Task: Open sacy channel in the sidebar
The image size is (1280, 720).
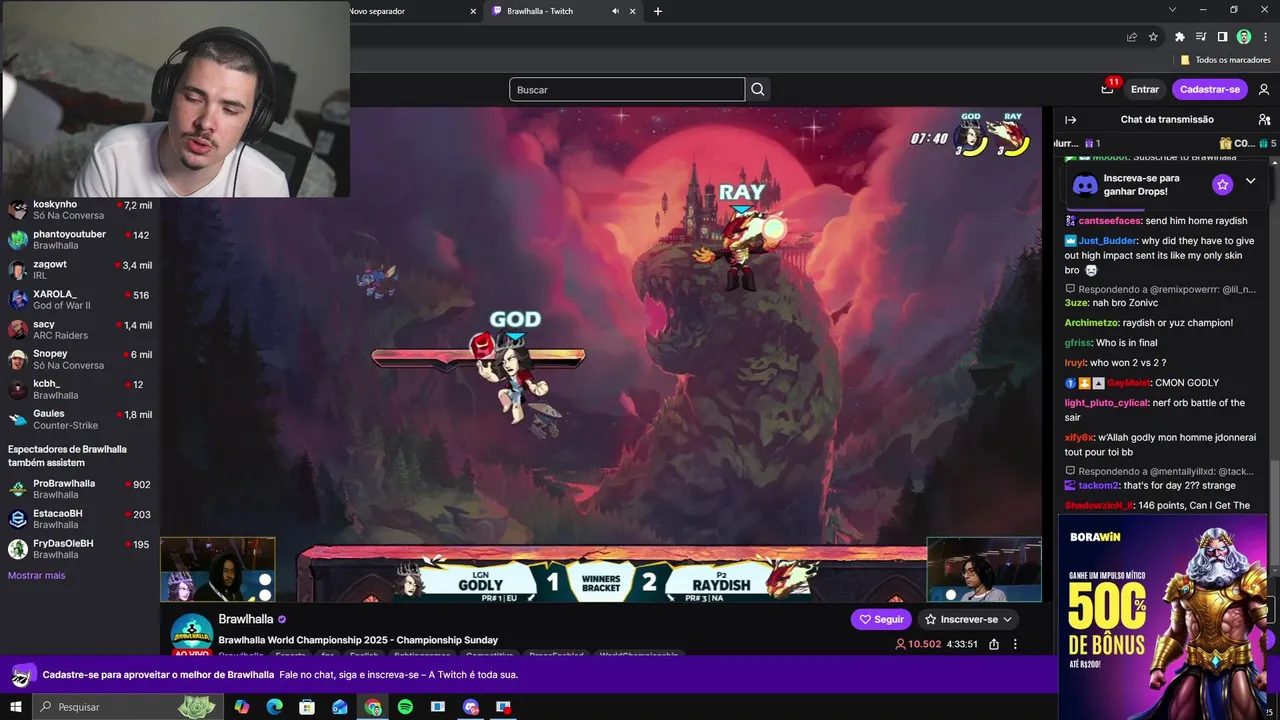Action: coord(80,330)
